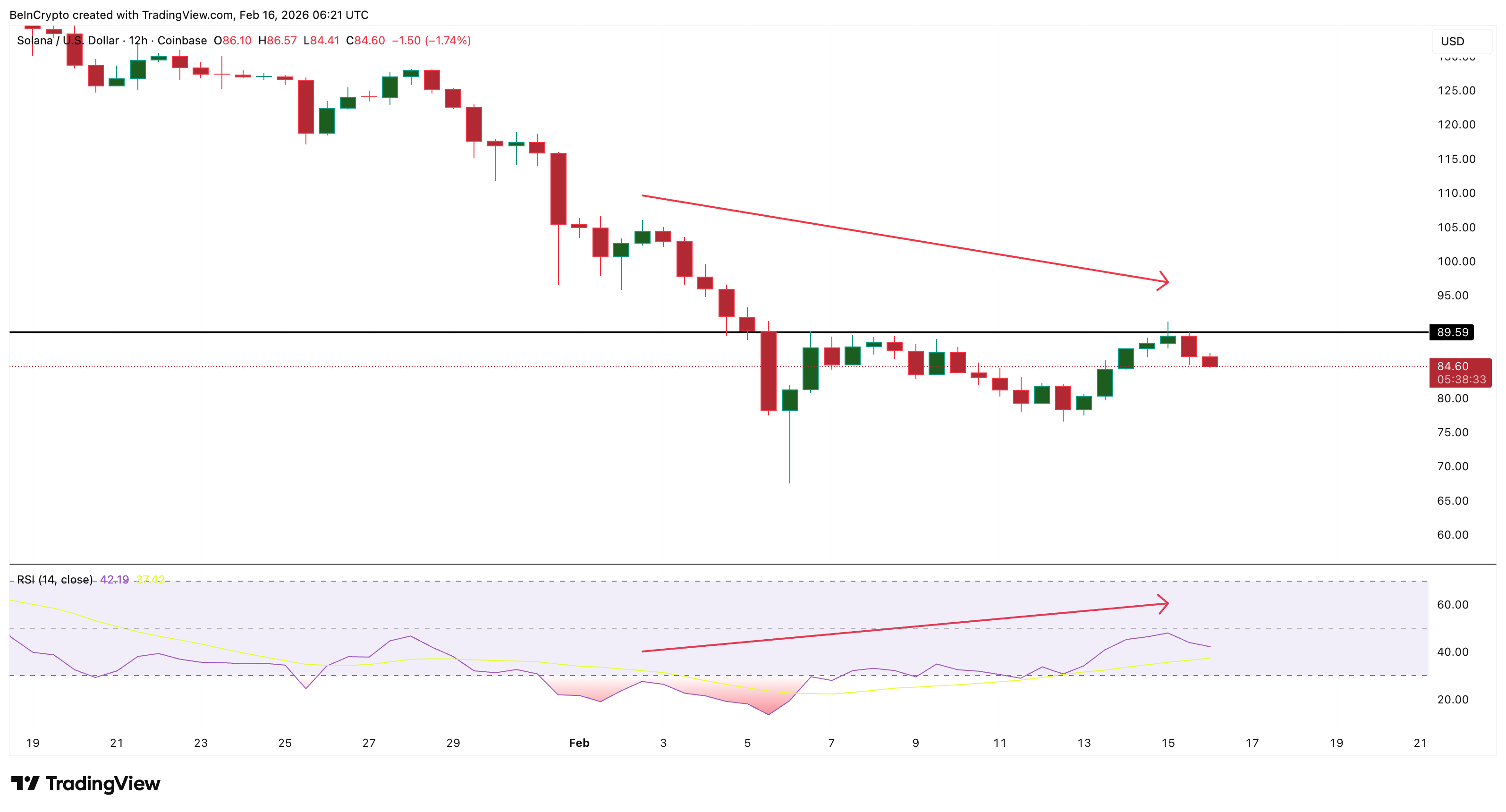Open the 12h interval label in the chart legend
This screenshot has width=1506, height=812.
138,40
